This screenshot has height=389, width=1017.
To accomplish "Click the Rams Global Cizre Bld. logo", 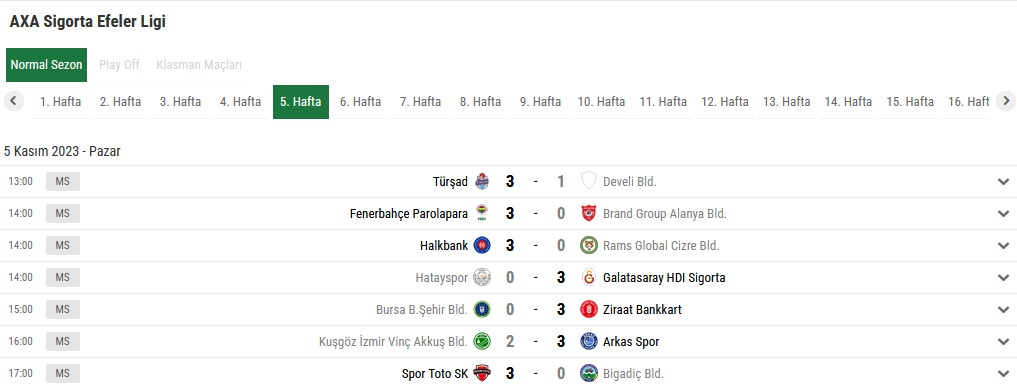I will [588, 245].
